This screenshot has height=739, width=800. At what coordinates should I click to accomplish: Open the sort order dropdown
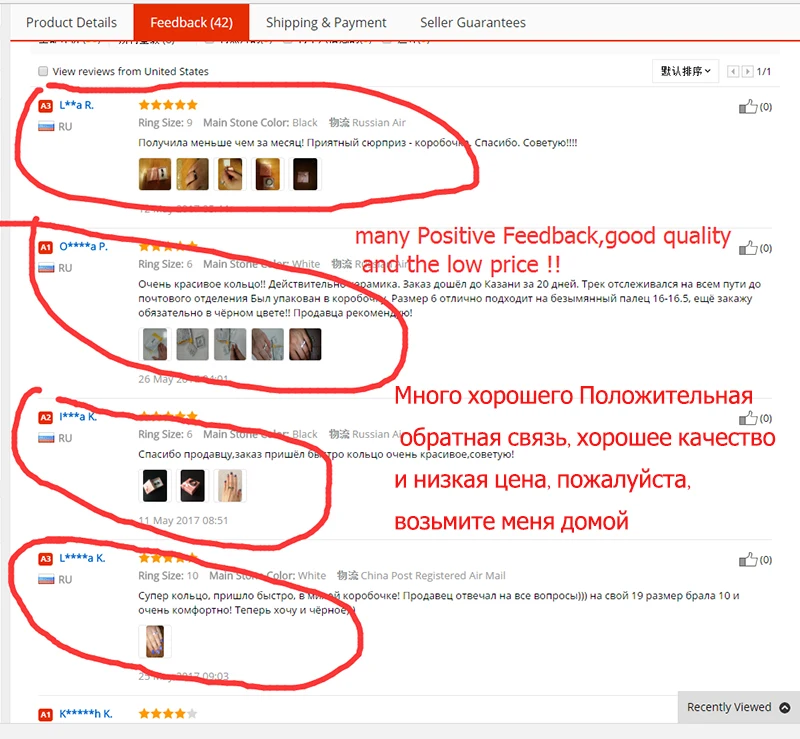click(685, 71)
